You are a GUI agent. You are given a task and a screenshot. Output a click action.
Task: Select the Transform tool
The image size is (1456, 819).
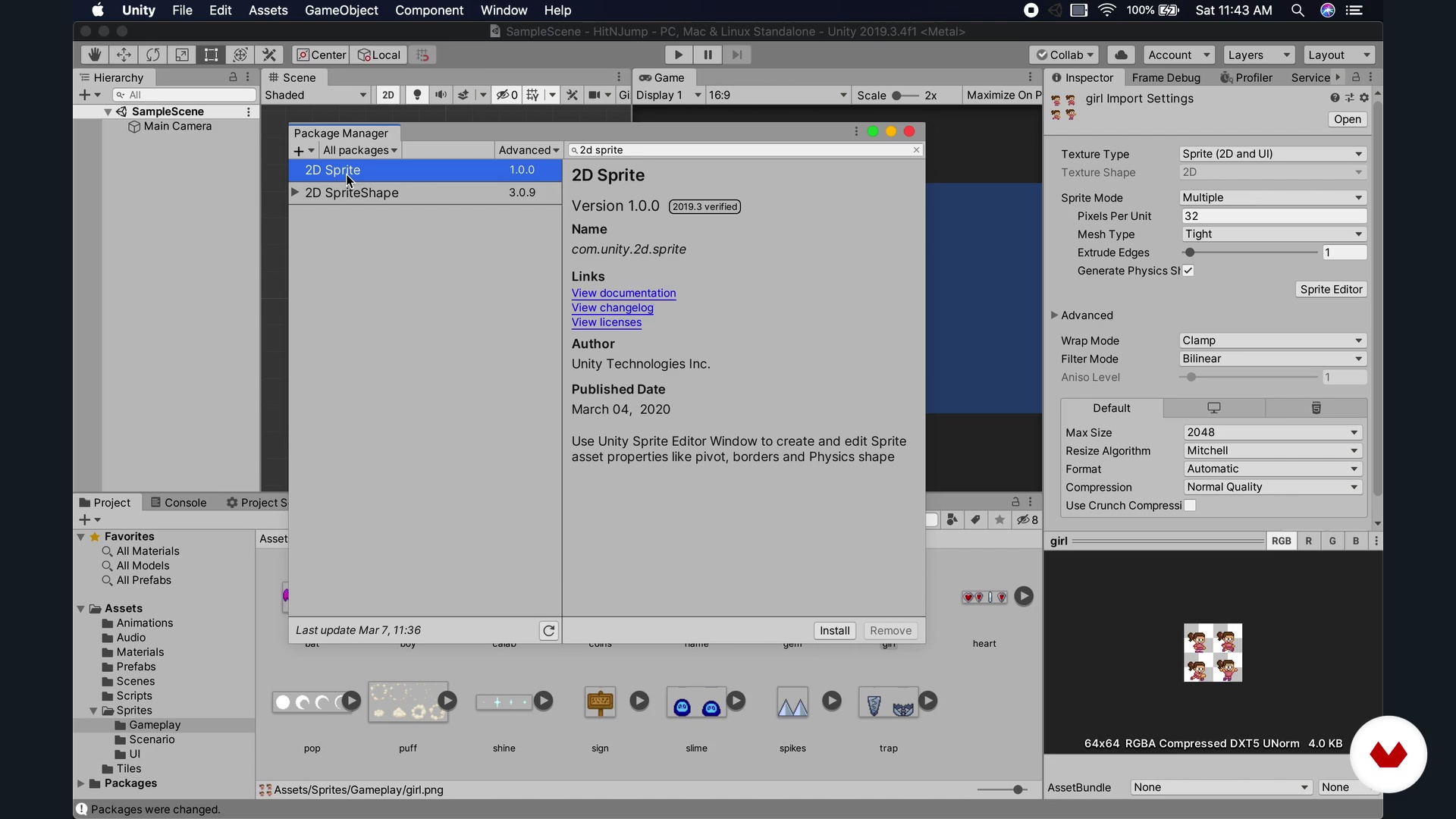click(240, 55)
